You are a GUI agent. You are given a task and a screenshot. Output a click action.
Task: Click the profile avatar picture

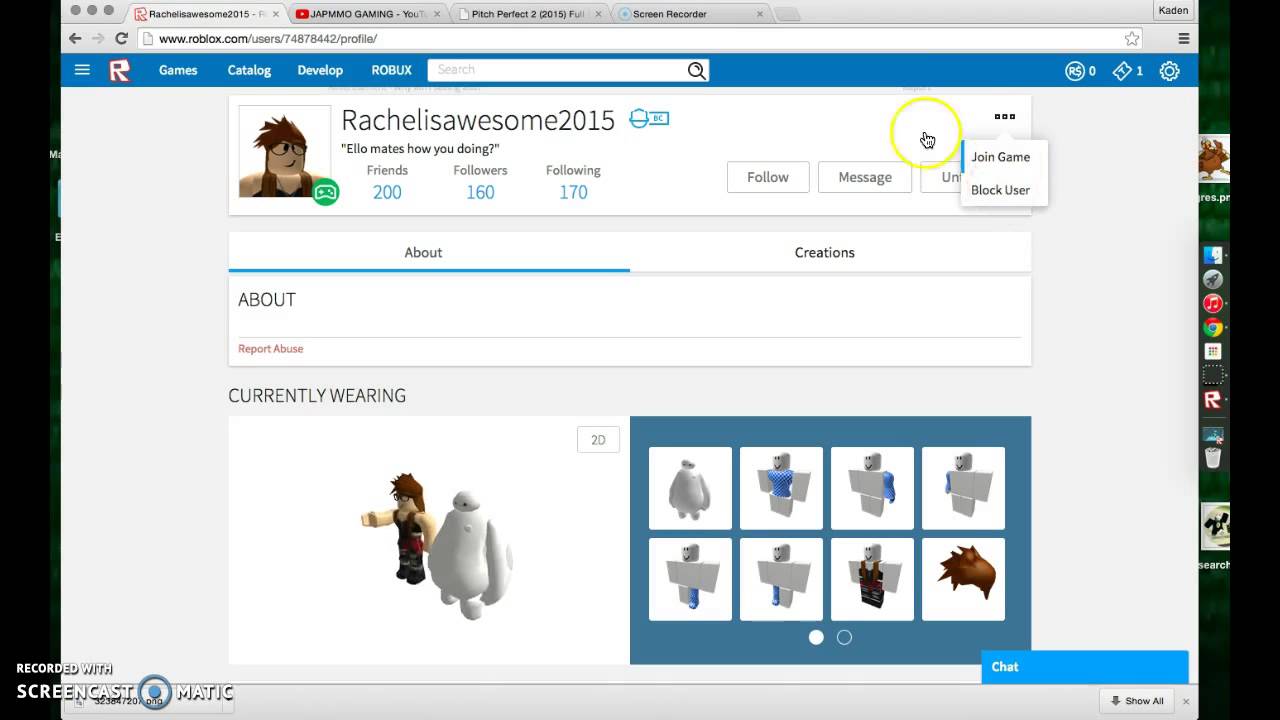pos(284,152)
